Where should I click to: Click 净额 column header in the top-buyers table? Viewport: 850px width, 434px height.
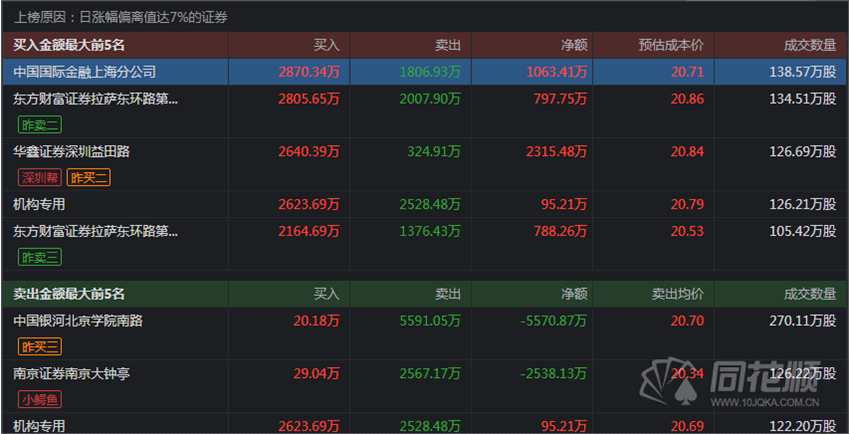point(574,45)
